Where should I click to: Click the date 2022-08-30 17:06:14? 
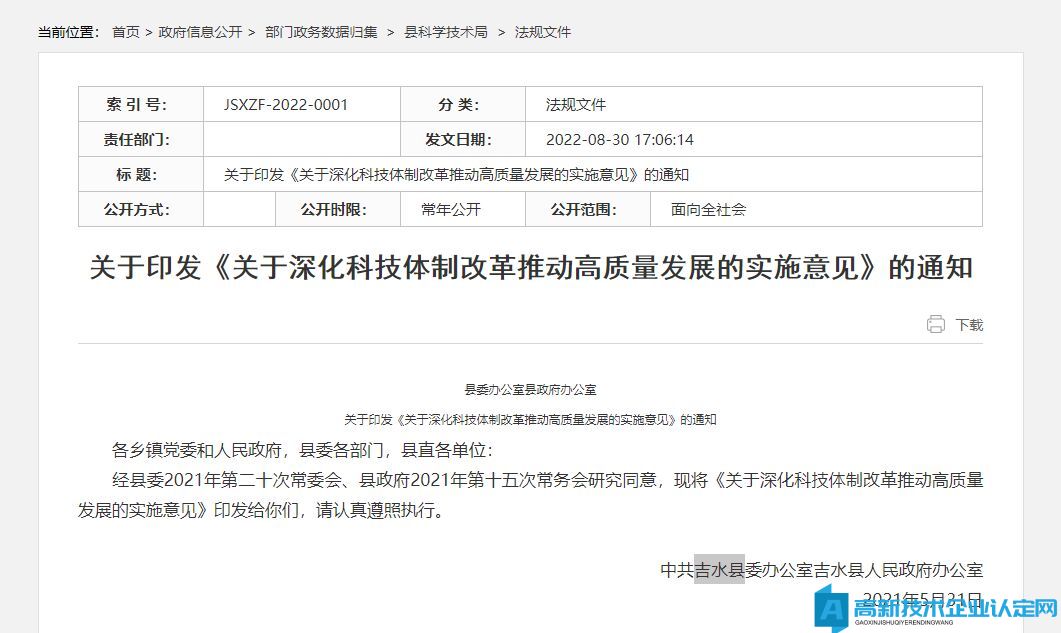(619, 140)
